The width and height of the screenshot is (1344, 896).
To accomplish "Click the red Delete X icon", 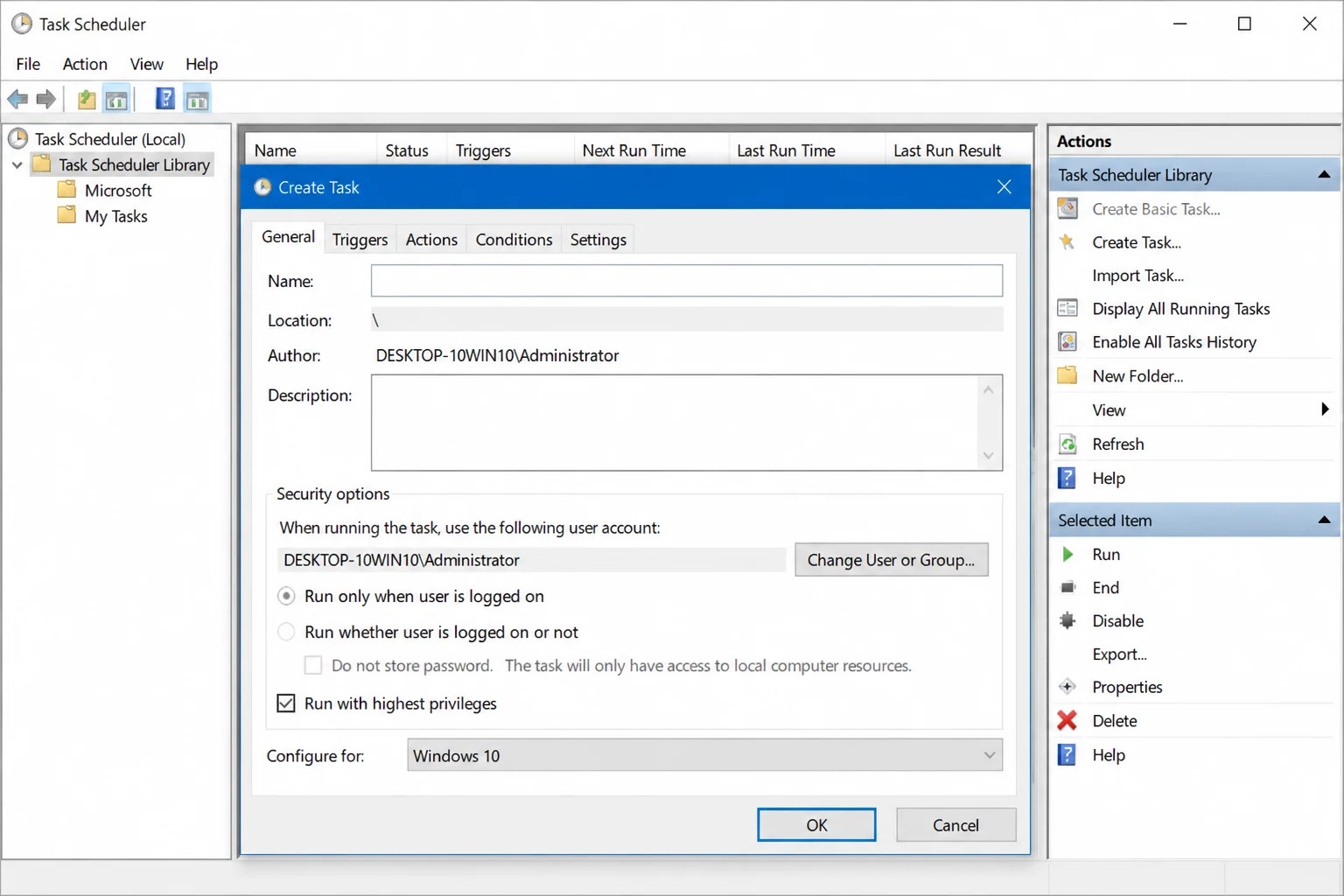I will pyautogui.click(x=1067, y=720).
